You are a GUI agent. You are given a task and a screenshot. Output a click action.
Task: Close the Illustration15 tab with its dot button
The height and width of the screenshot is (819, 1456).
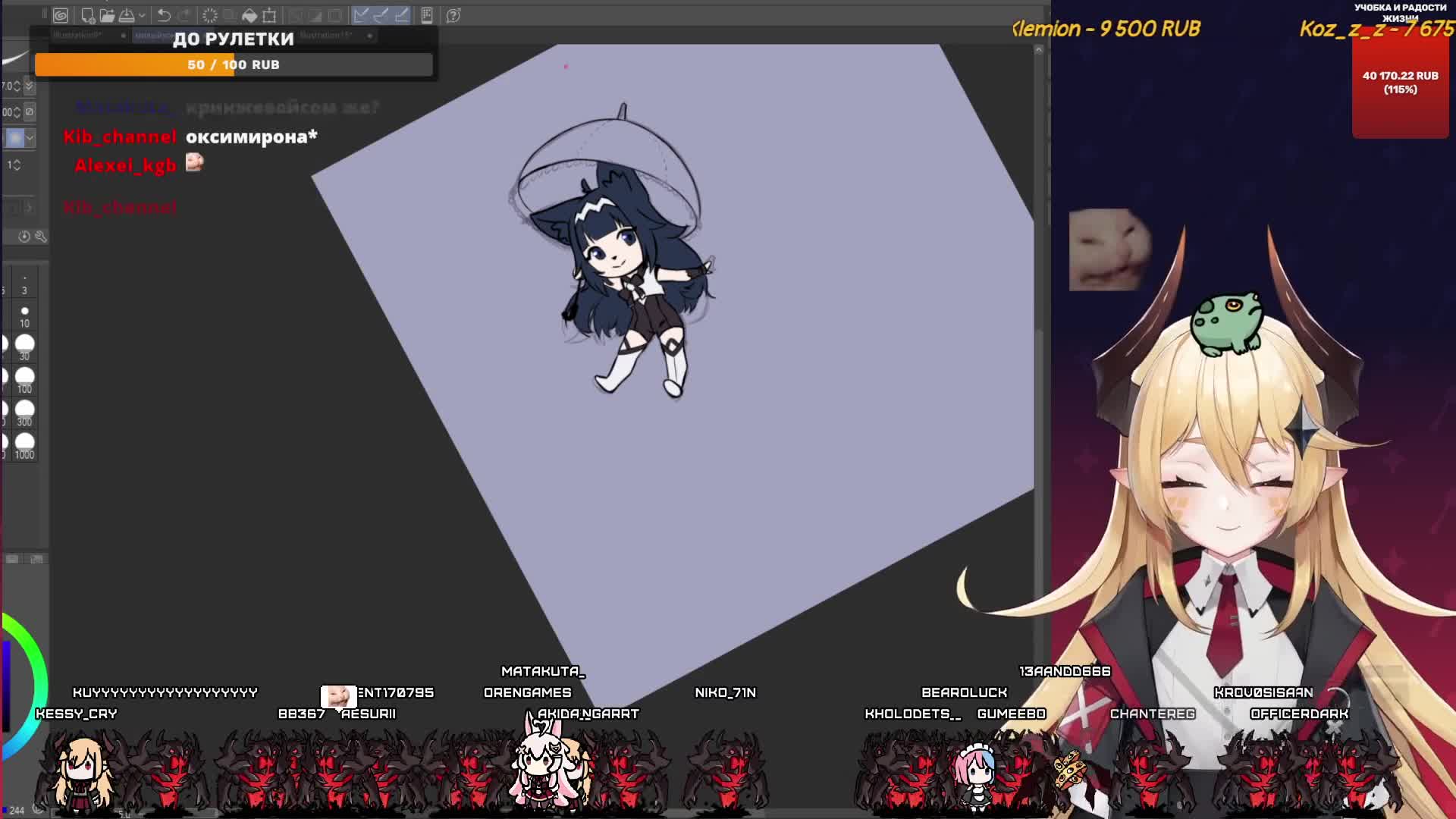click(370, 35)
